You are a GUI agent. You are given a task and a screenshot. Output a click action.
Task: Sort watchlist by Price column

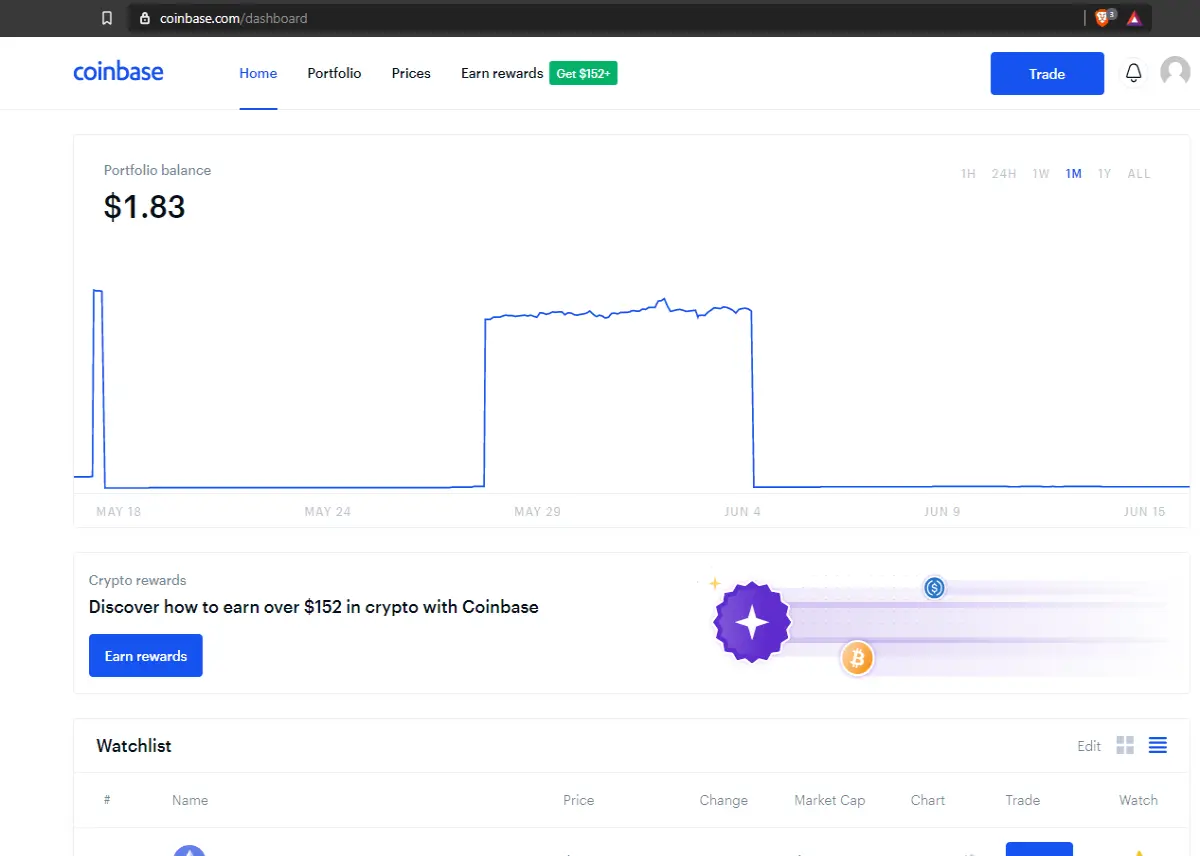point(578,800)
